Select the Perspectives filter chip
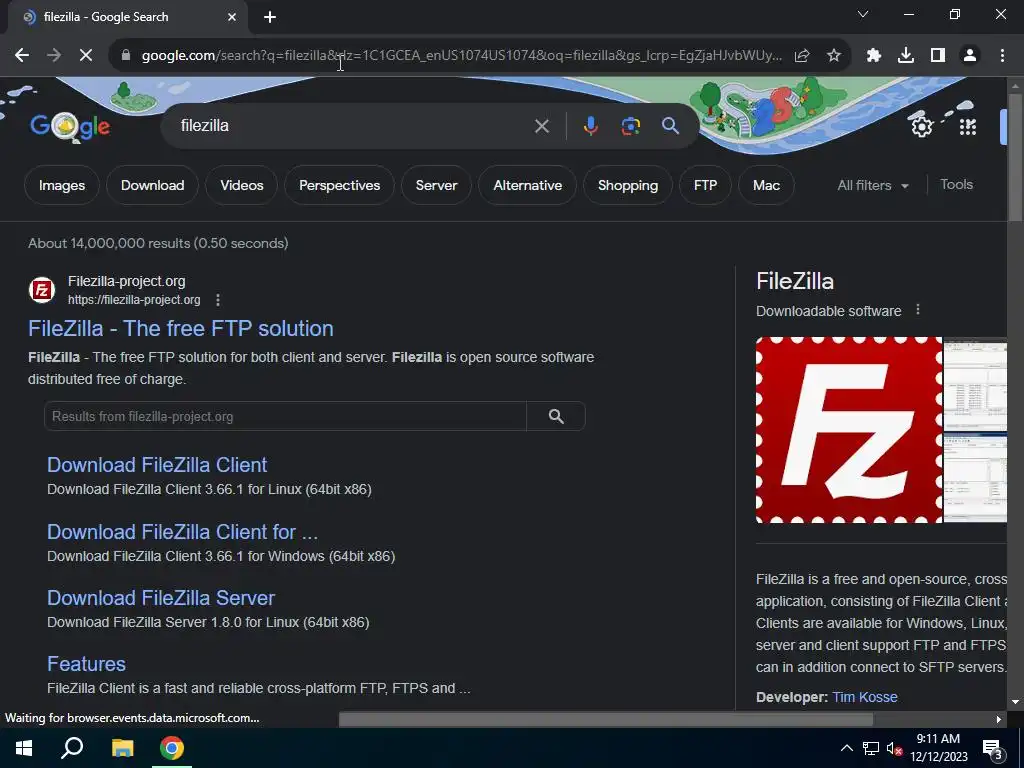The width and height of the screenshot is (1024, 768). [x=340, y=185]
